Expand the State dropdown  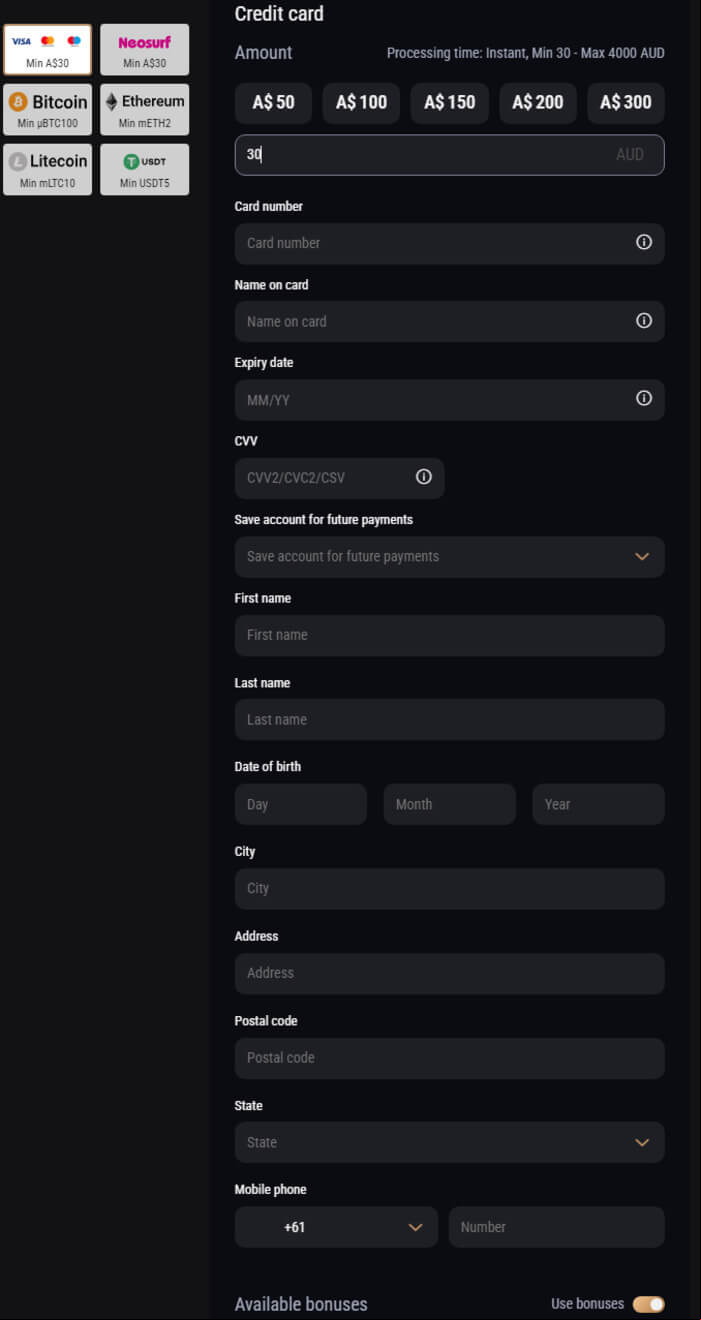[449, 1142]
